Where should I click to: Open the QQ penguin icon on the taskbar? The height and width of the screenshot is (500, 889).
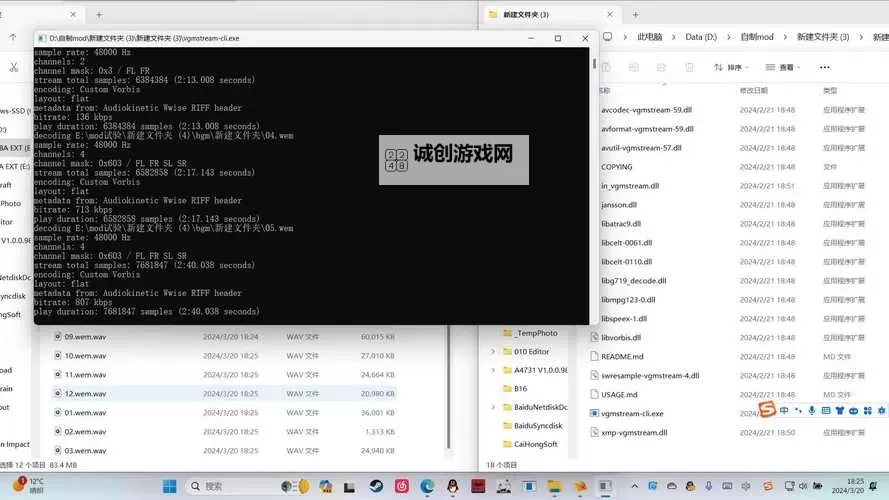click(453, 486)
